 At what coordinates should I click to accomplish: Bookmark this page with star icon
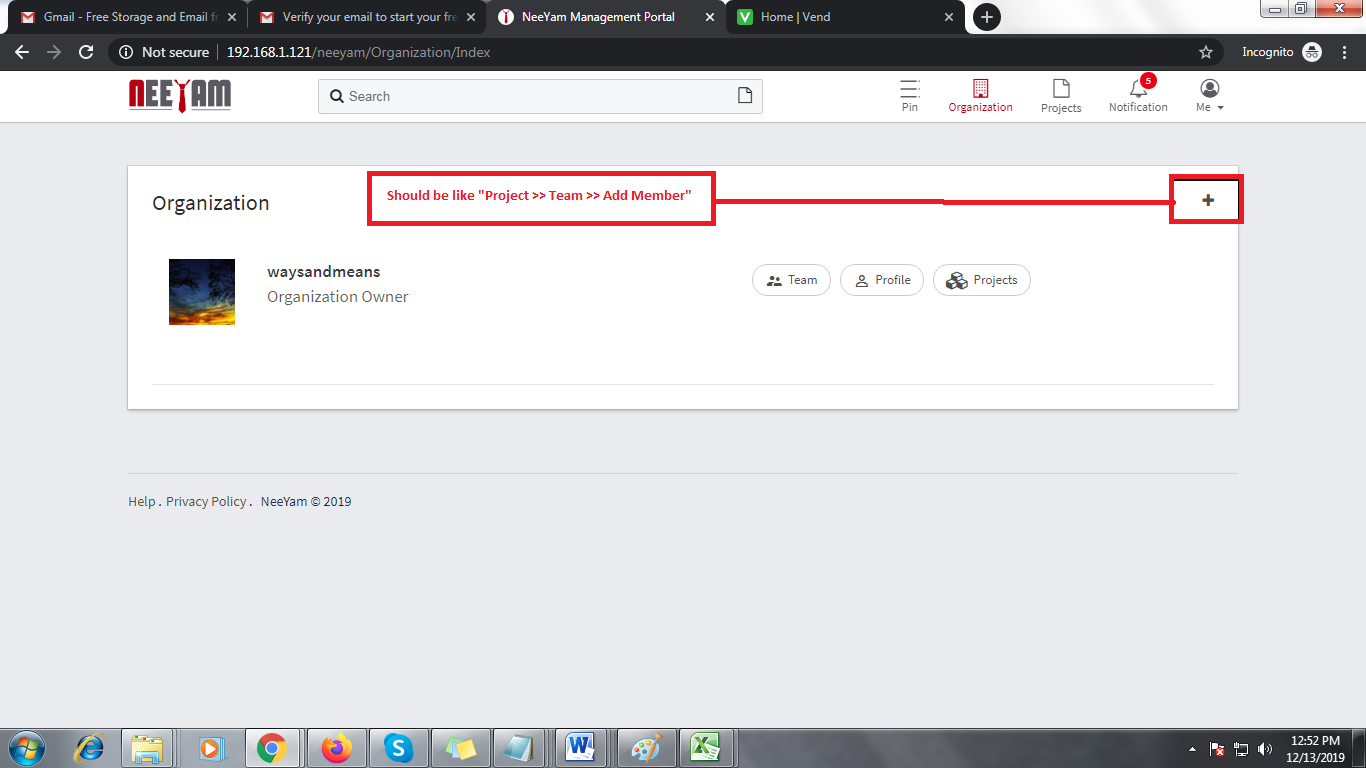coord(1205,52)
